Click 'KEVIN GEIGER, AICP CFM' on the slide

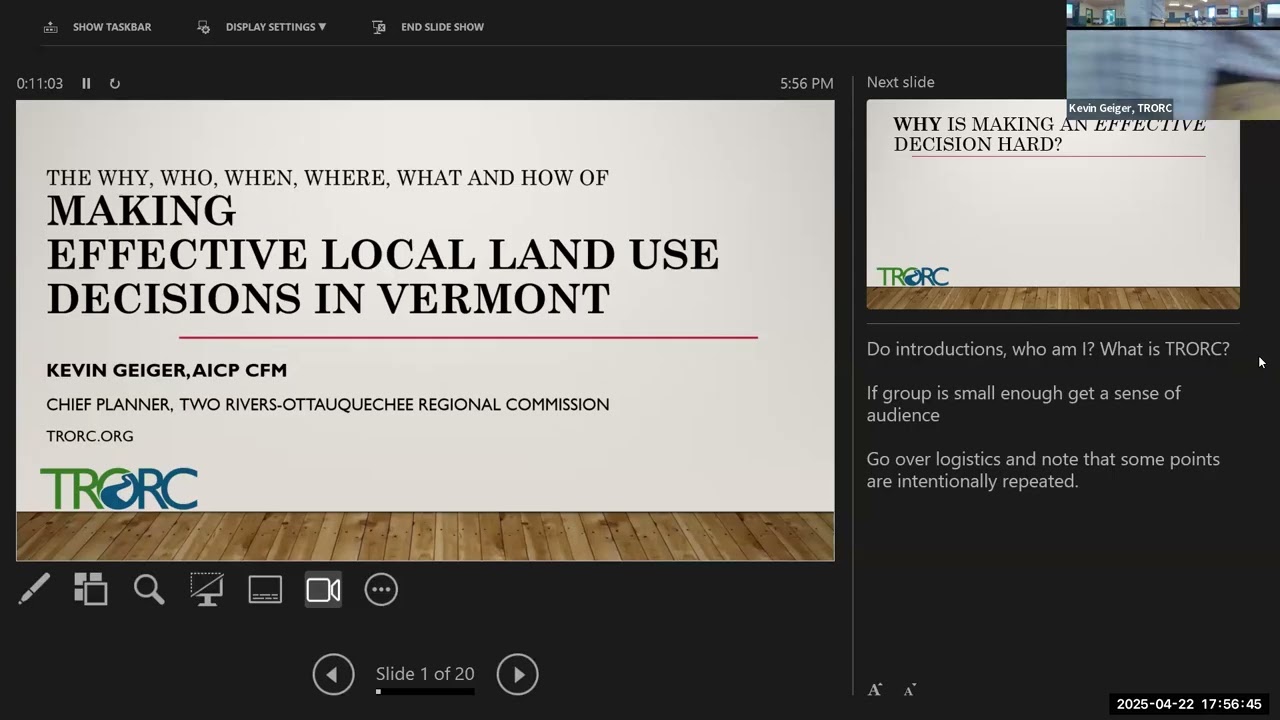(167, 370)
